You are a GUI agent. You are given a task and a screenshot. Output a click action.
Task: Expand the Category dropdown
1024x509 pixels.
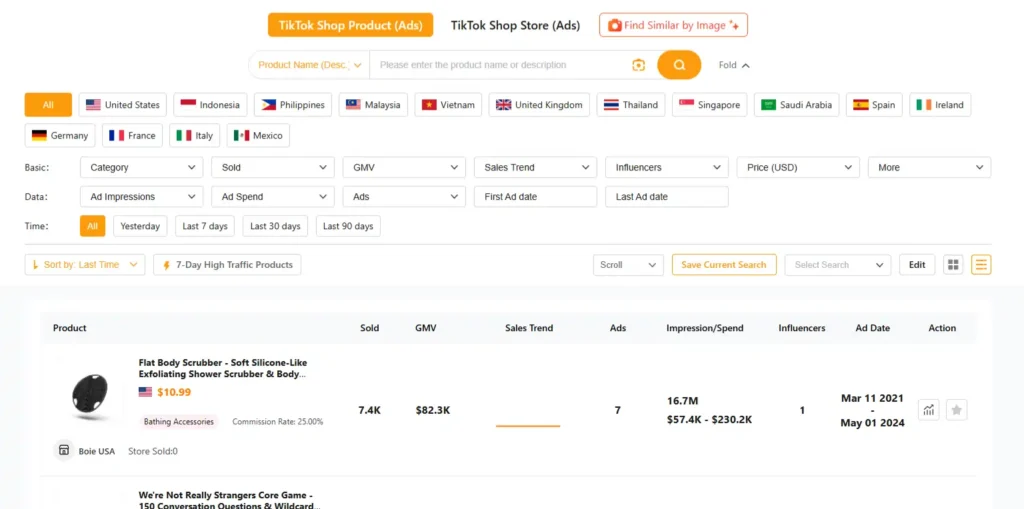[x=141, y=168]
